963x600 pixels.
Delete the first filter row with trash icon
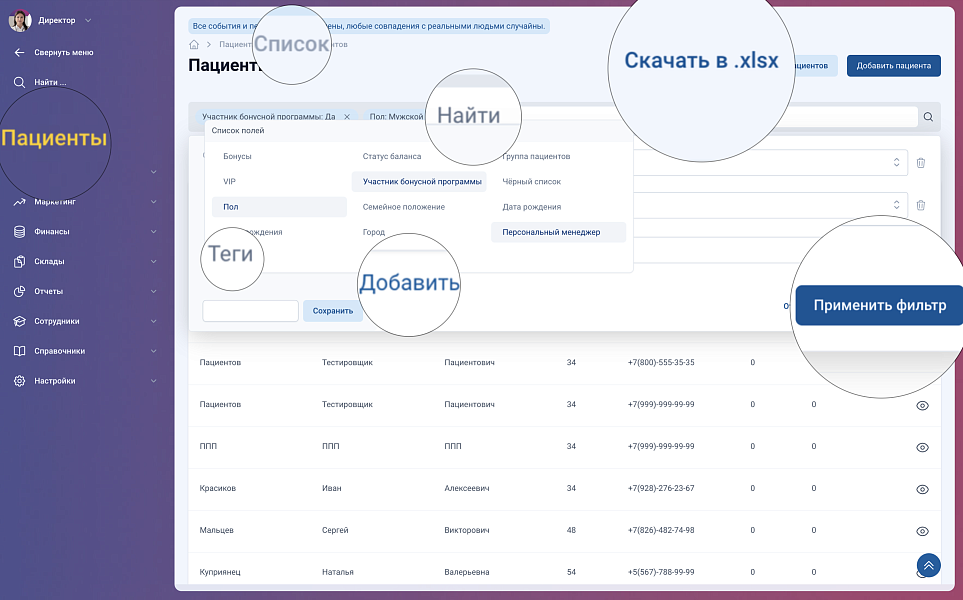(921, 163)
